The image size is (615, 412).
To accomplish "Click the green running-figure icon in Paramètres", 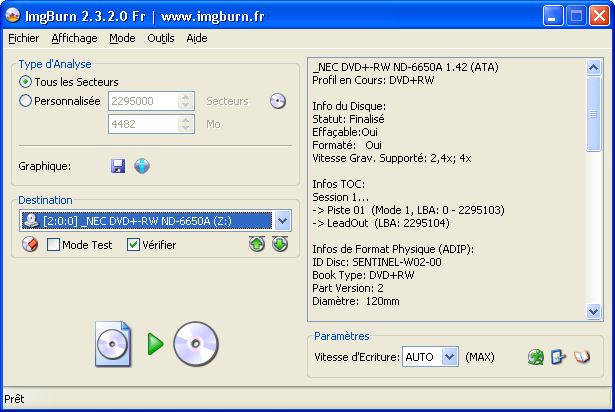I will click(535, 357).
